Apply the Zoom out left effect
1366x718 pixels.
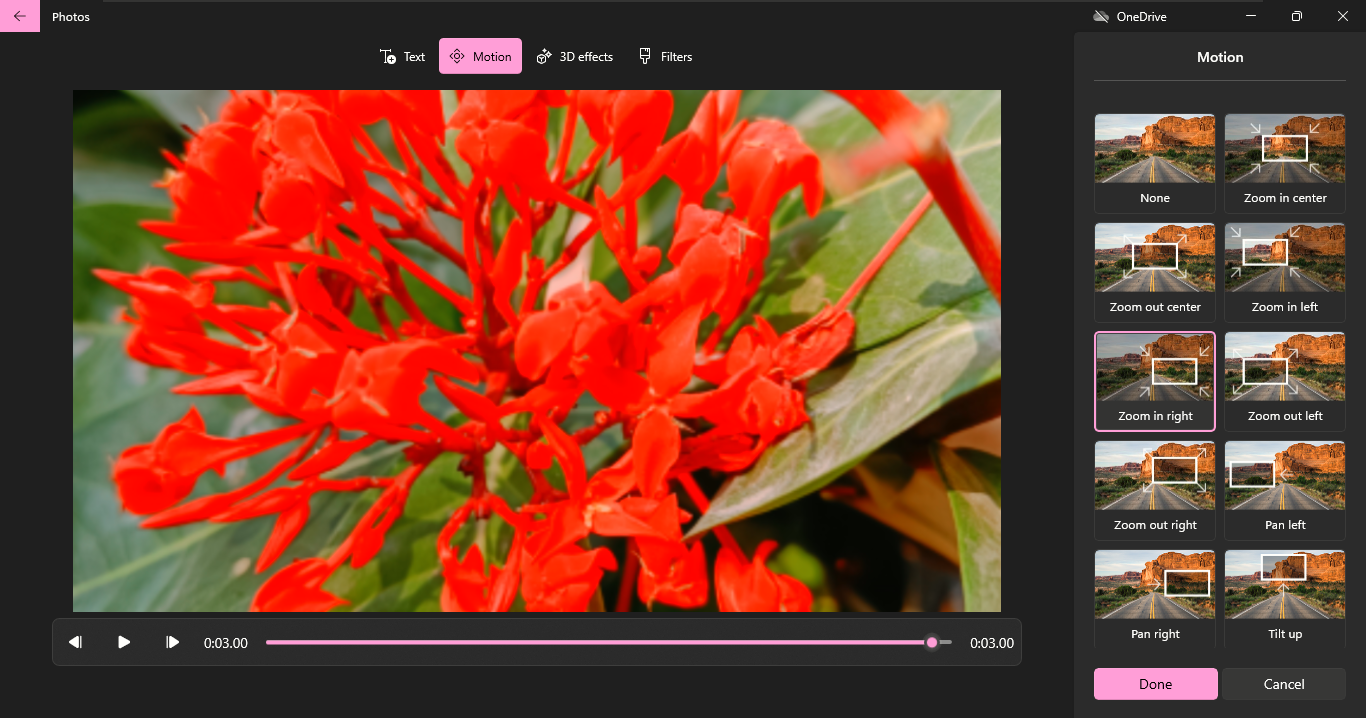pyautogui.click(x=1284, y=381)
